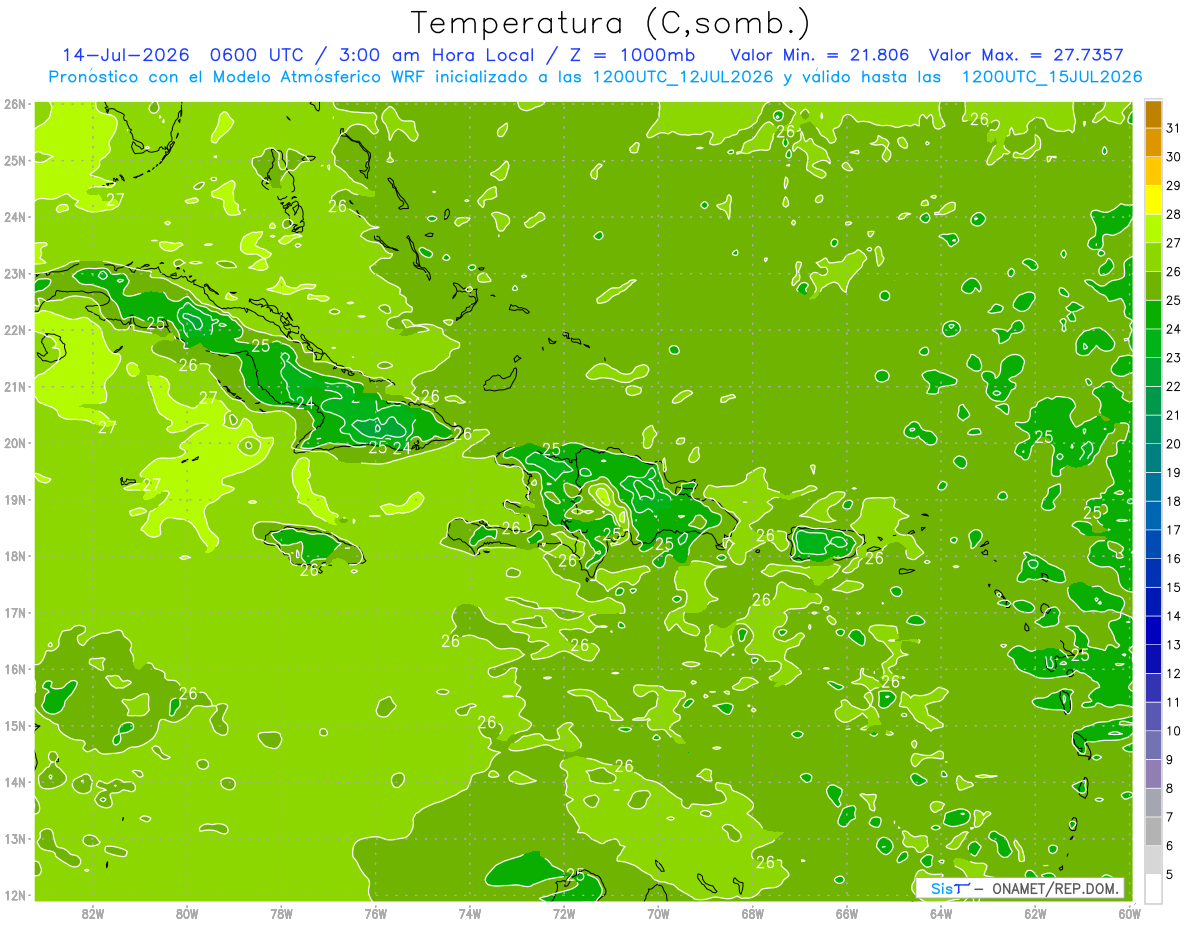
Task: Click the '68W' longitude axis label
Action: coord(752,913)
